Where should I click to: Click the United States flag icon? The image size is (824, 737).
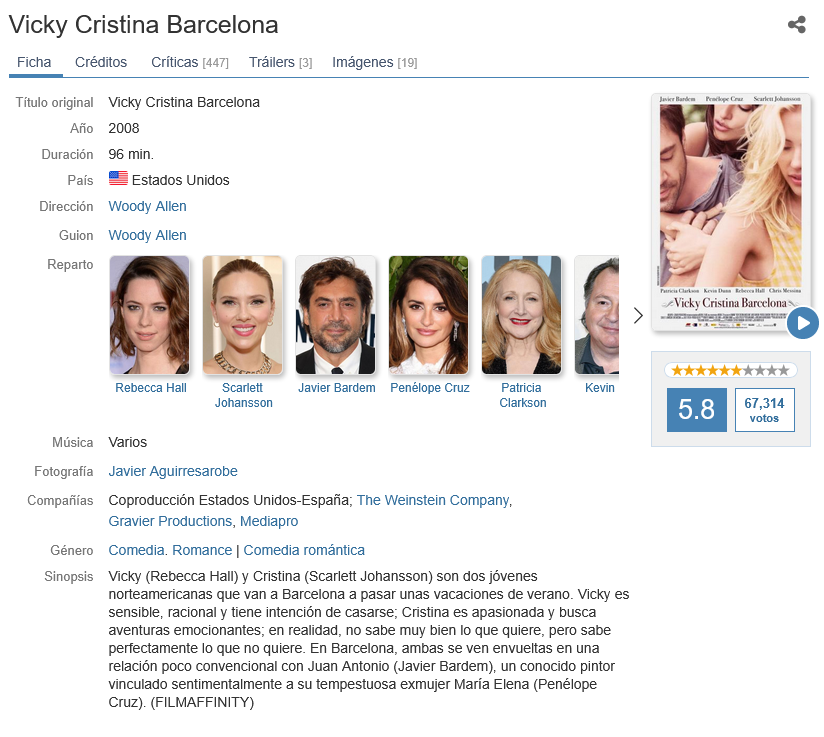(118, 178)
